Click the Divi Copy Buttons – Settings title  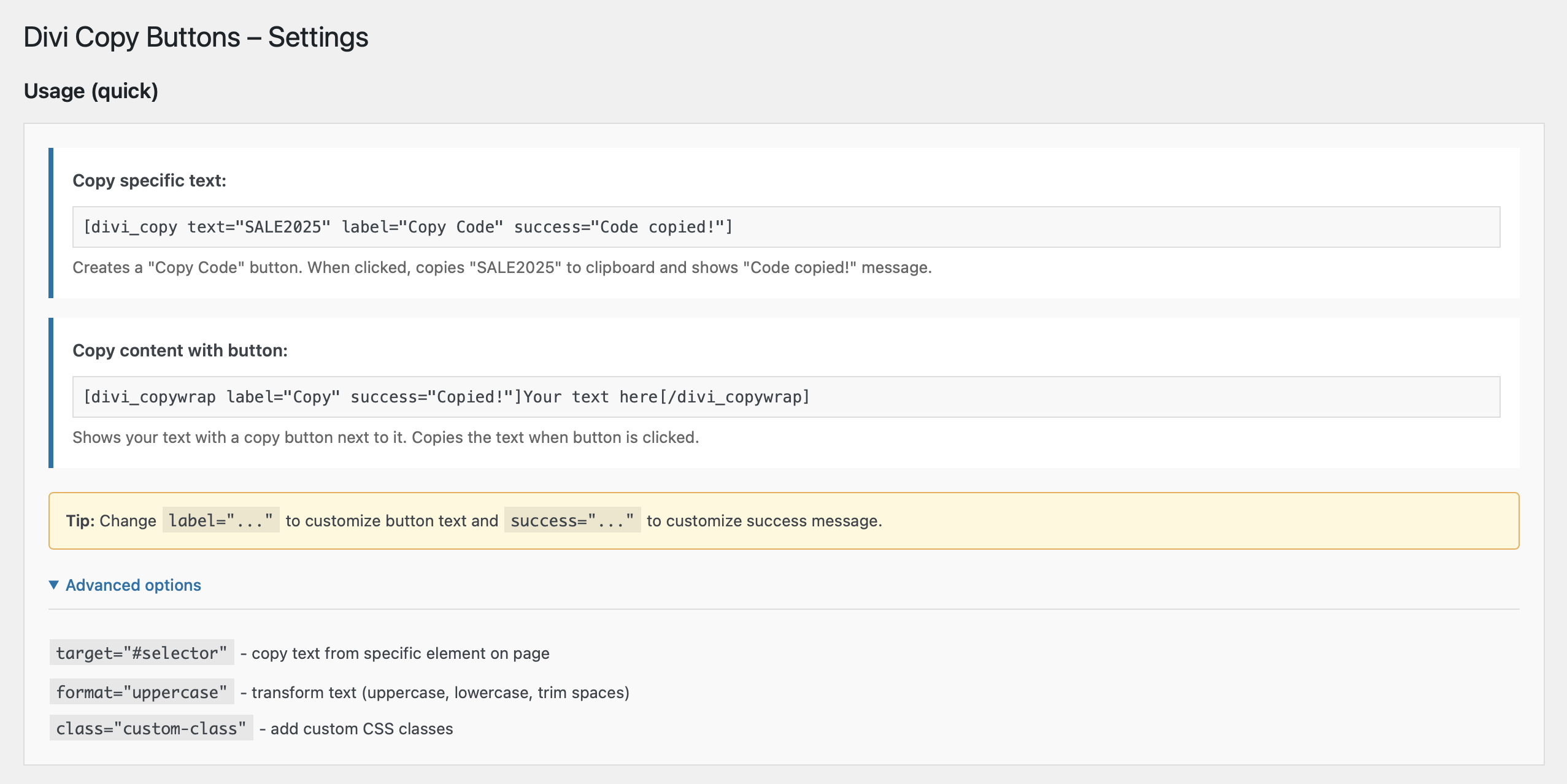196,37
